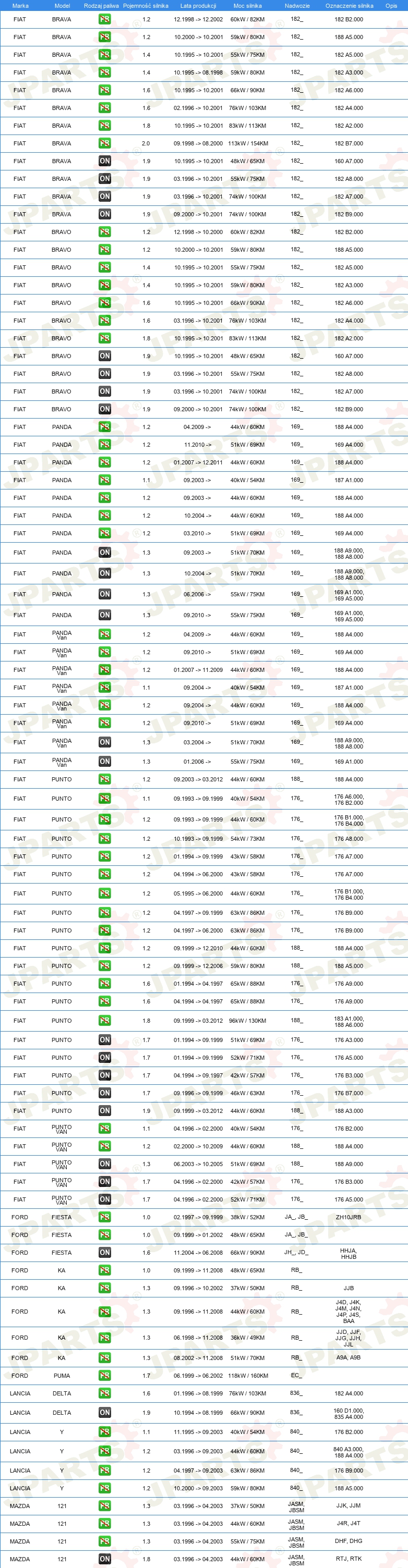Select the PUMA model cell
This screenshot has width=408, height=1568.
62,1375
